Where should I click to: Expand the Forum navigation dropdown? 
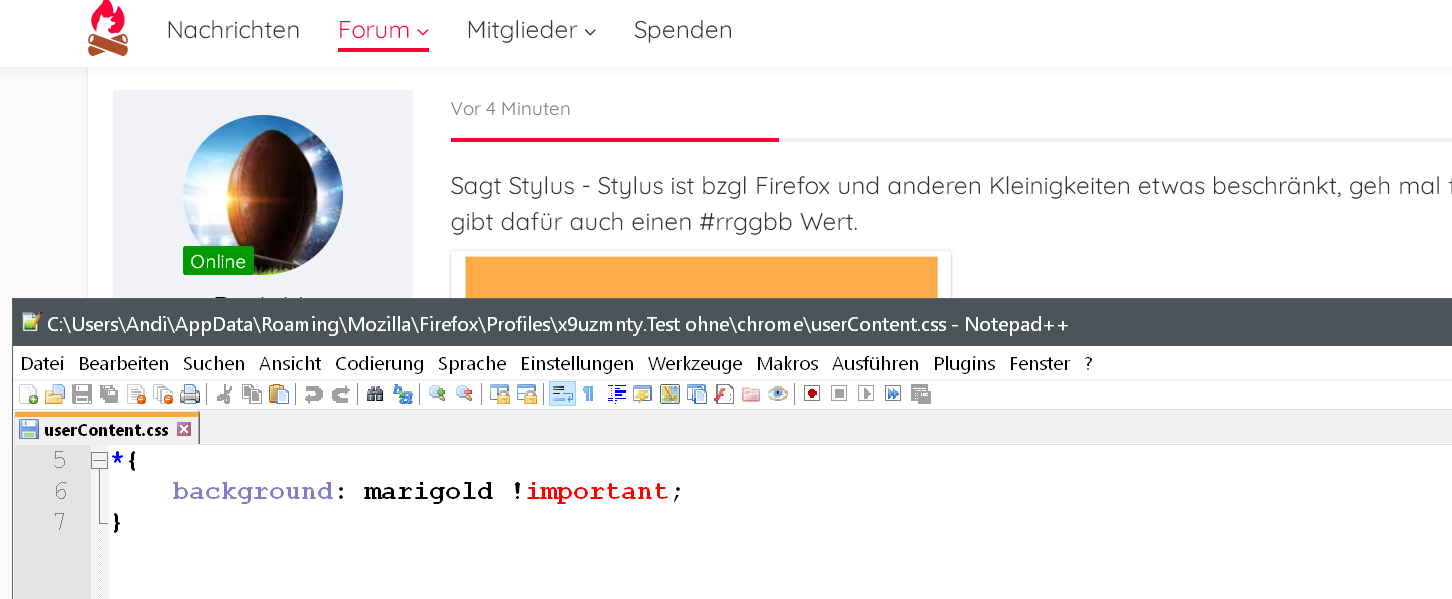383,30
